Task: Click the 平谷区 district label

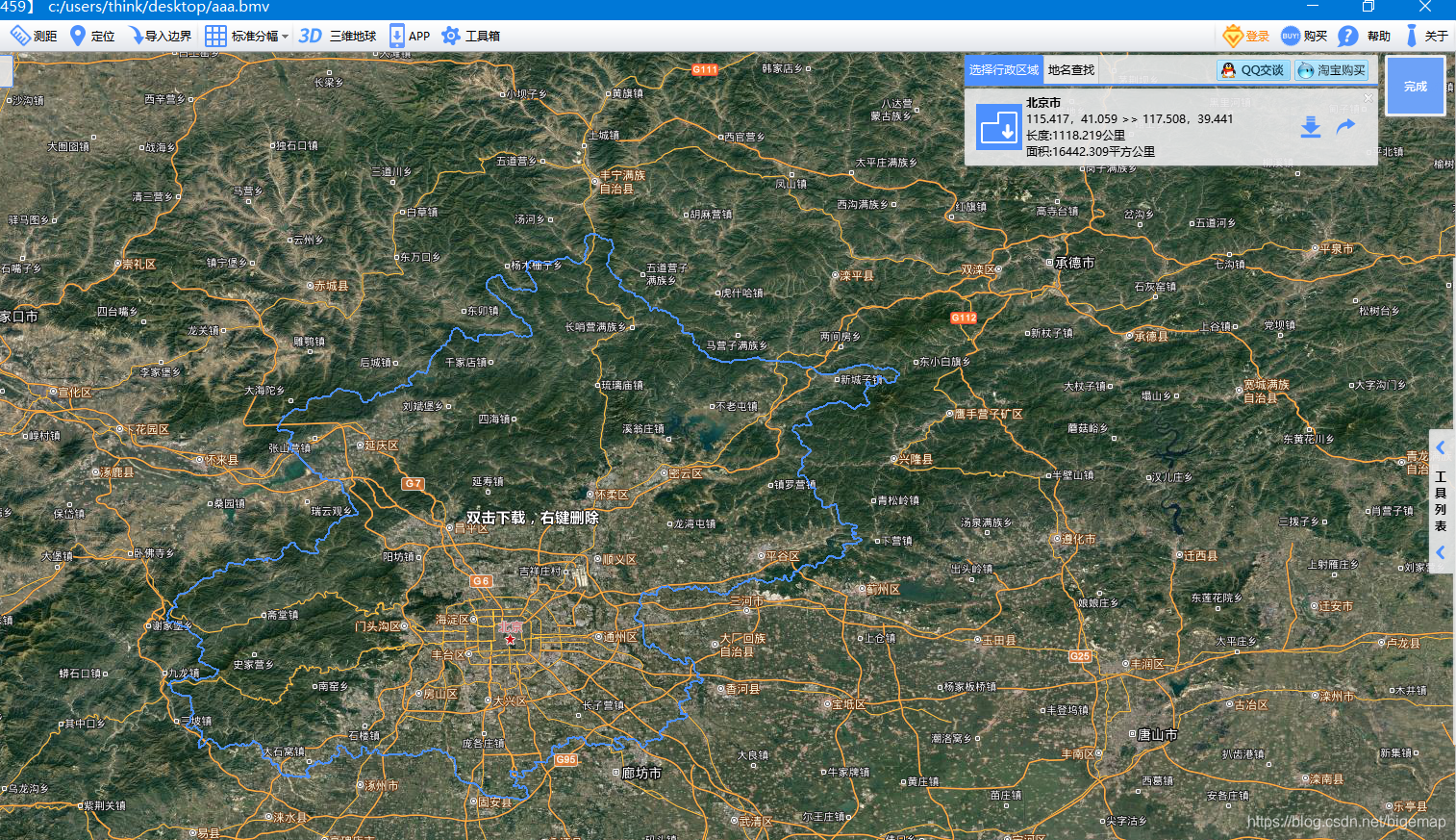Action: click(782, 556)
